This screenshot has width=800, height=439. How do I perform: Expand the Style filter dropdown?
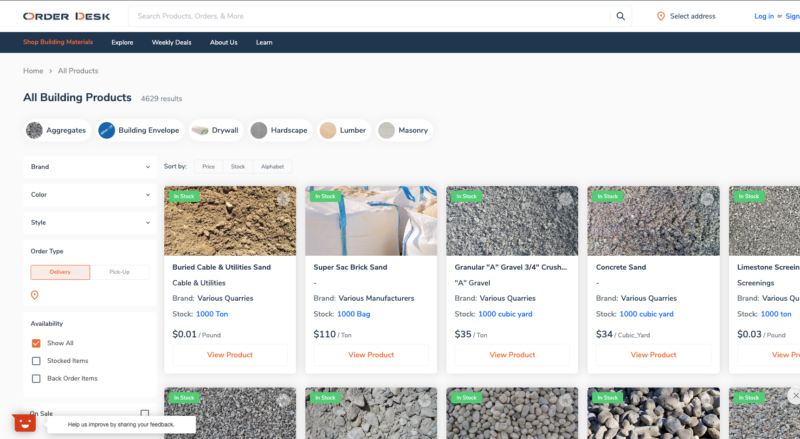[90, 223]
